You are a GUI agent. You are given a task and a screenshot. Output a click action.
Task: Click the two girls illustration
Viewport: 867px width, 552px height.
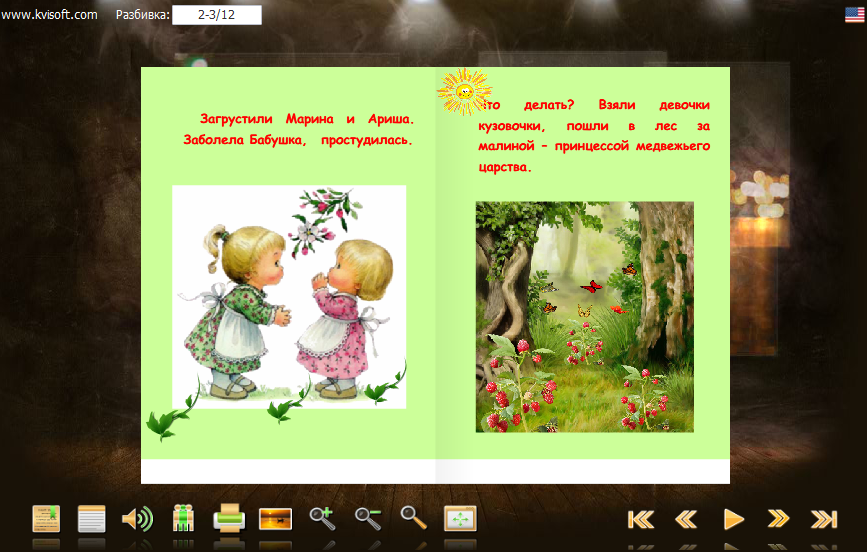click(x=289, y=297)
